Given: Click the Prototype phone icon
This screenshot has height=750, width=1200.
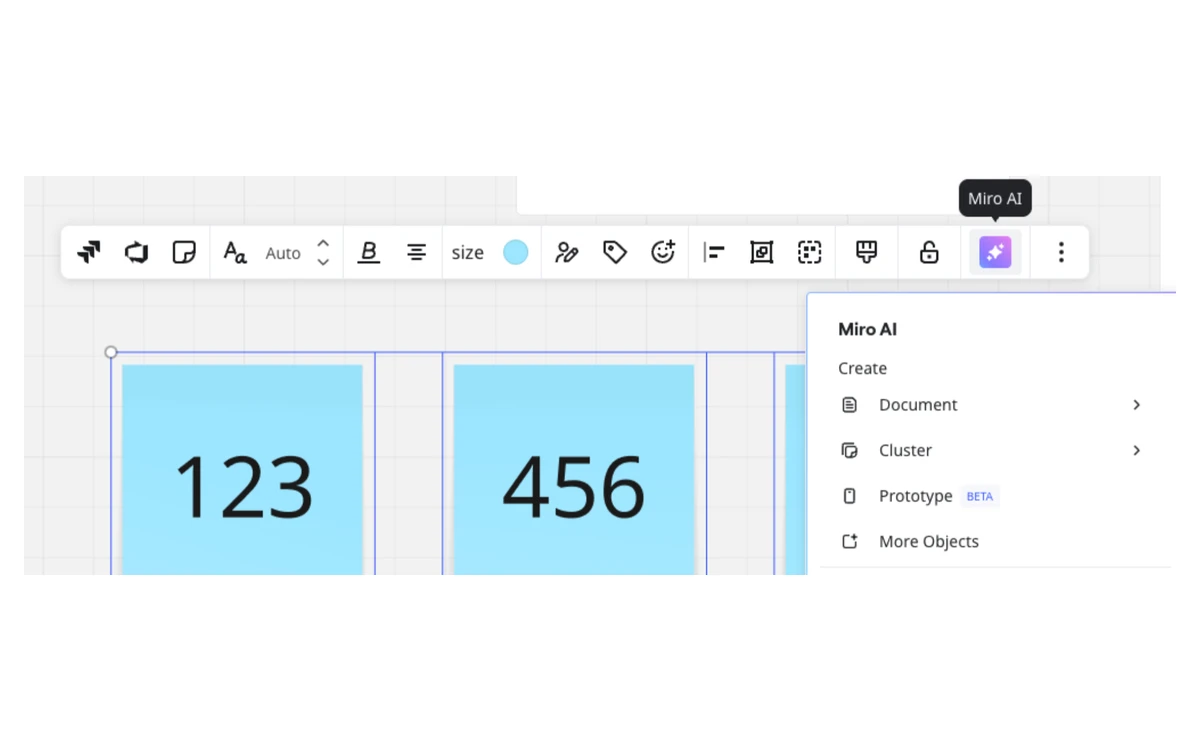Looking at the screenshot, I should coord(850,496).
